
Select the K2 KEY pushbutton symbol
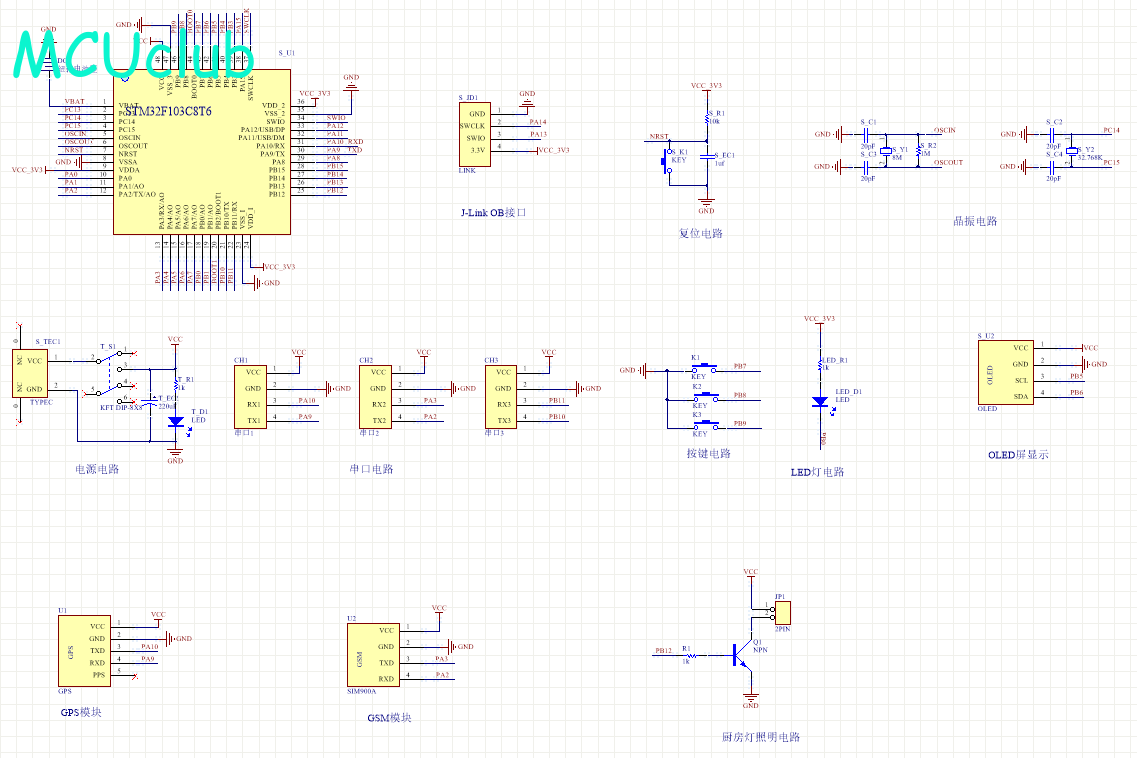pyautogui.click(x=705, y=397)
